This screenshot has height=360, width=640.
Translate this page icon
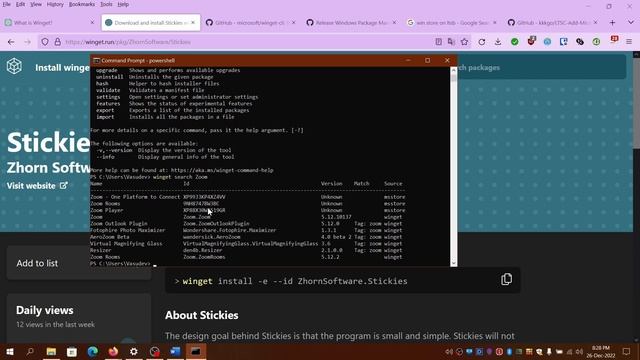tap(451, 42)
